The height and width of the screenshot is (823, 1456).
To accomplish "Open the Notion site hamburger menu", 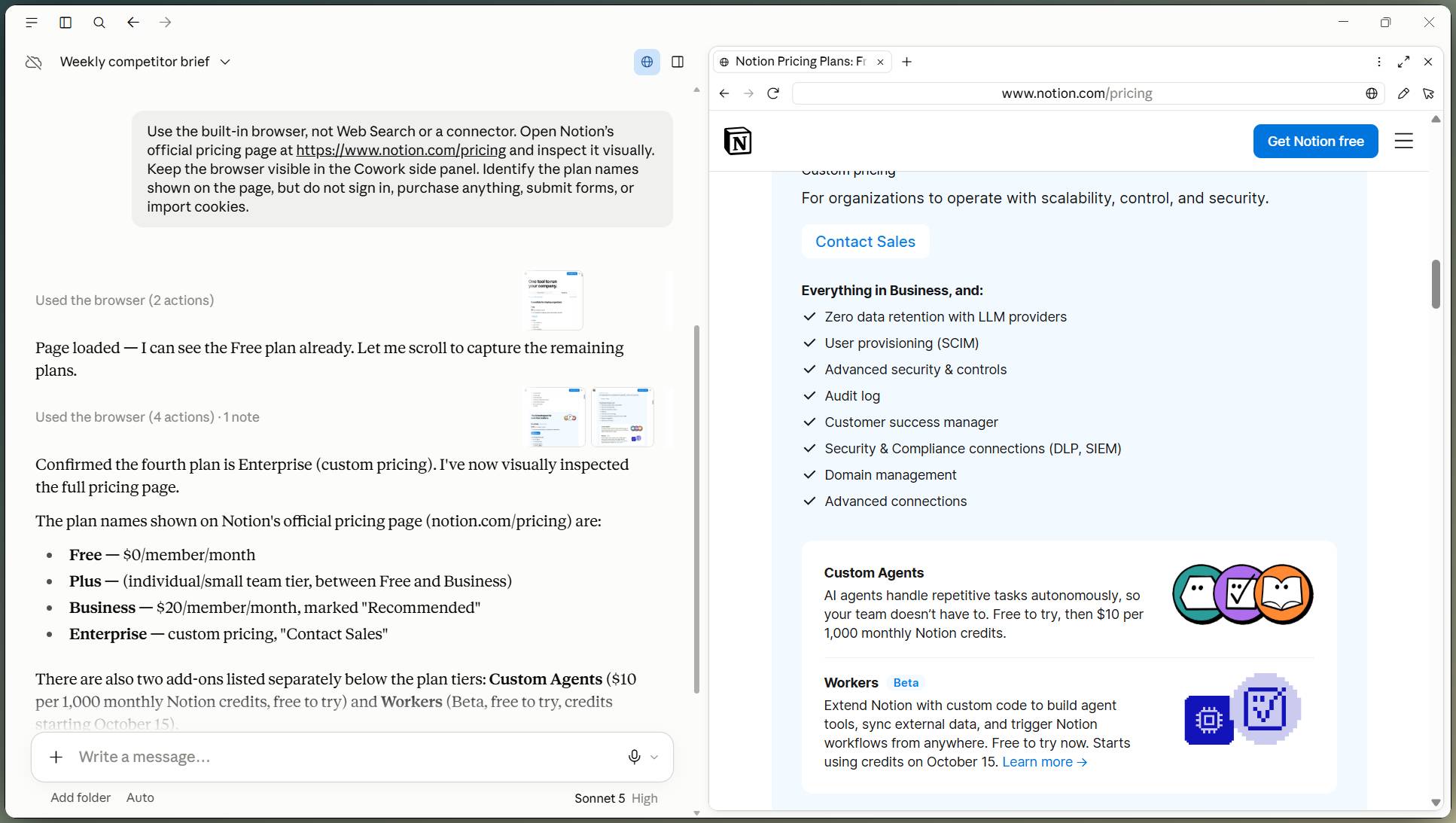I will point(1403,141).
